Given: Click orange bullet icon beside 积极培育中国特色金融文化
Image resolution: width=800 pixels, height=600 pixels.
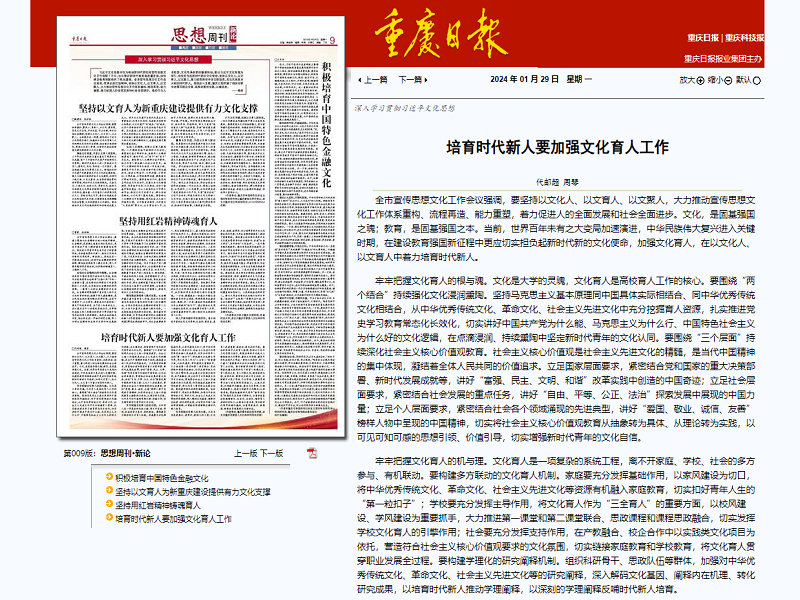Looking at the screenshot, I should [x=109, y=477].
